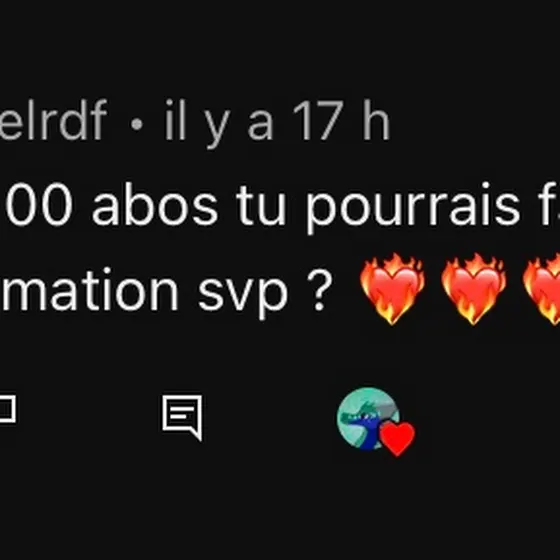Image resolution: width=560 pixels, height=560 pixels.
Task: Click the red heart badge on avatar
Action: [x=397, y=439]
